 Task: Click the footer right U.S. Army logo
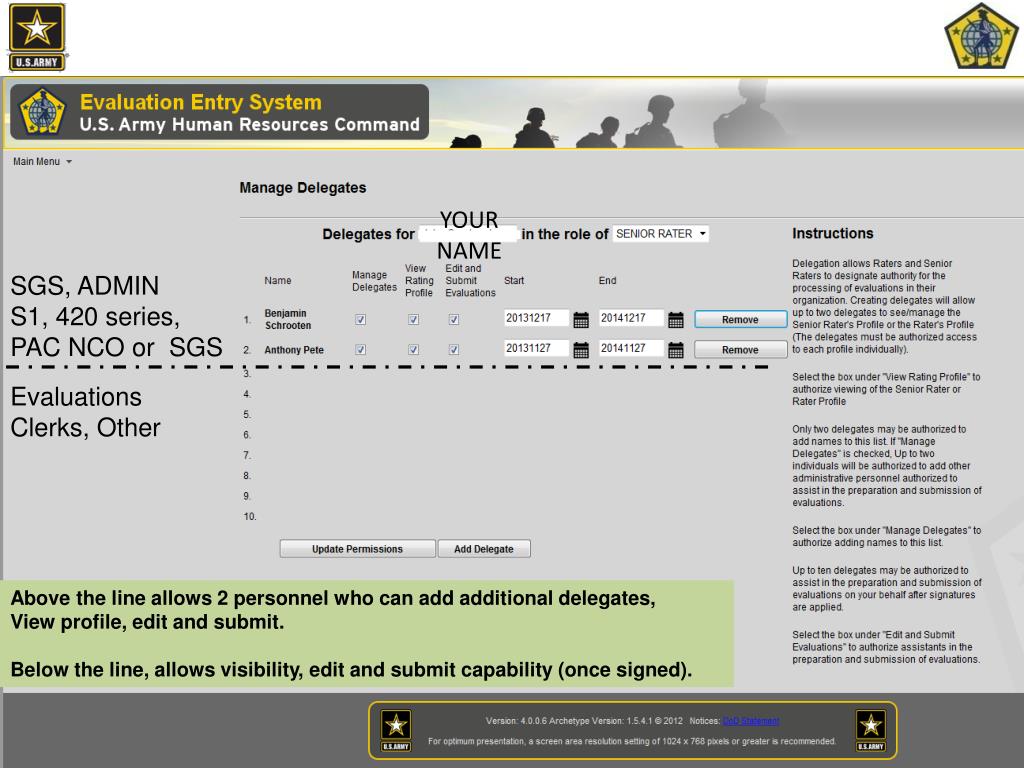point(869,730)
